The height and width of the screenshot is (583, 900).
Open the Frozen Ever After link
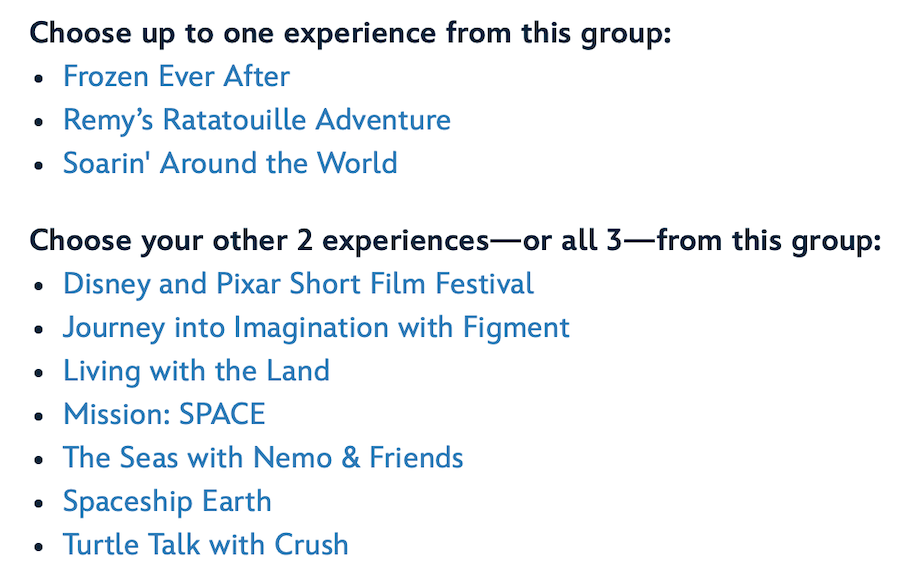click(176, 77)
